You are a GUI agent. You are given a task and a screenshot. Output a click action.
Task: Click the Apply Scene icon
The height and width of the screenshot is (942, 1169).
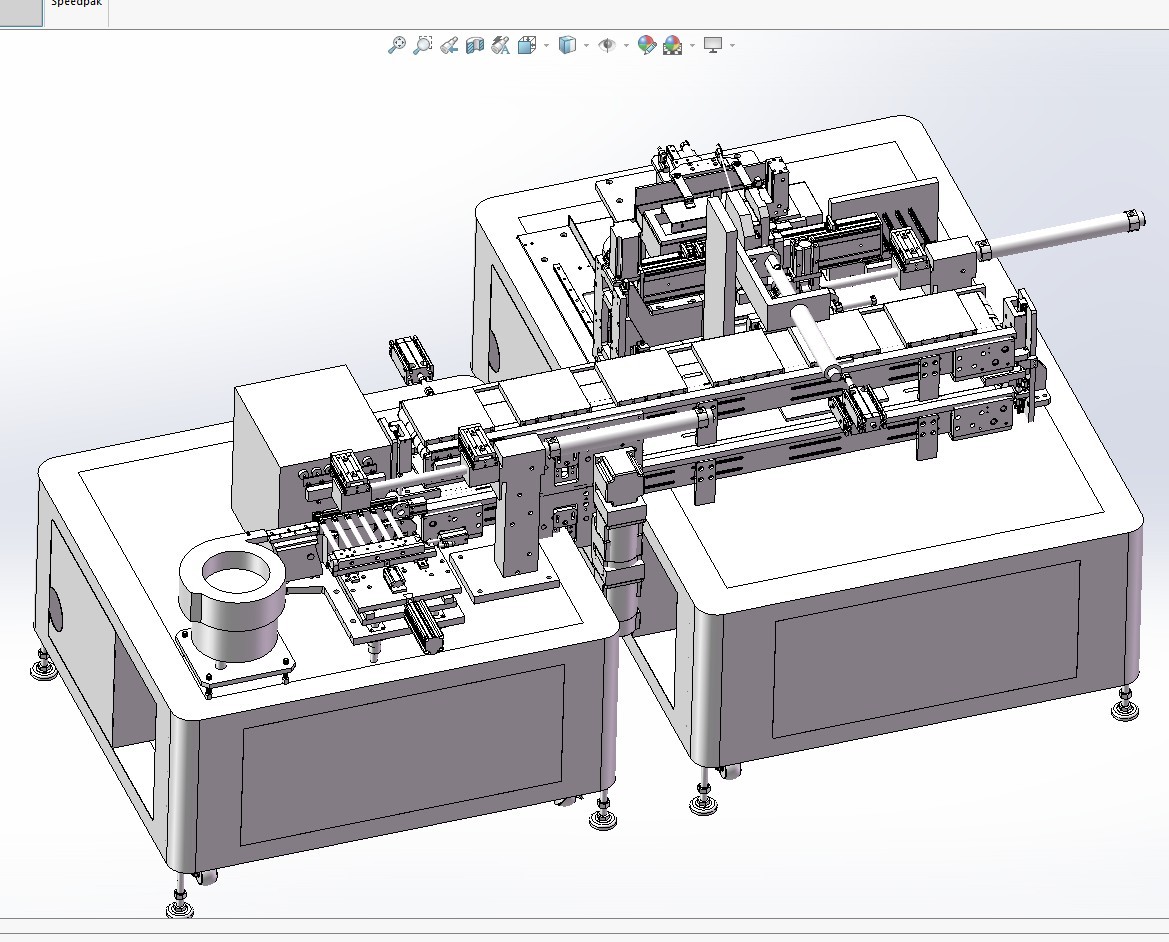pos(672,45)
